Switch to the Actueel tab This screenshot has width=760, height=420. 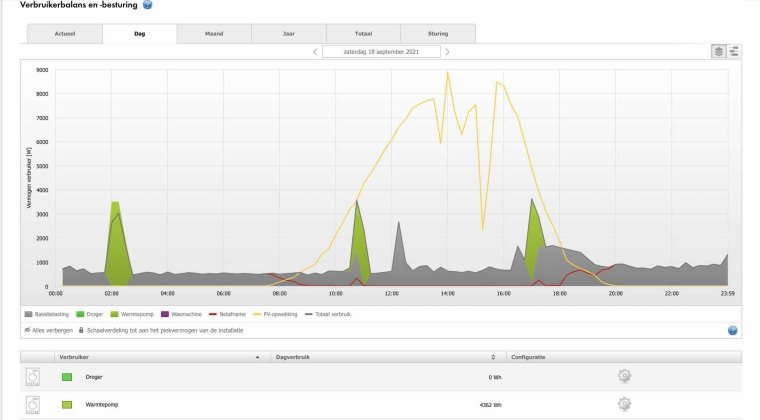point(65,34)
